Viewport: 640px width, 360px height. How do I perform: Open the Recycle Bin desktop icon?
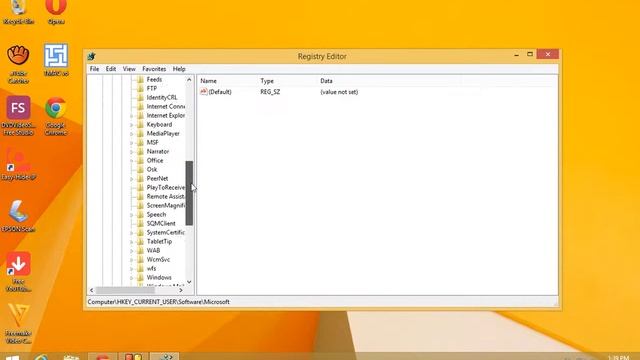pos(18,11)
